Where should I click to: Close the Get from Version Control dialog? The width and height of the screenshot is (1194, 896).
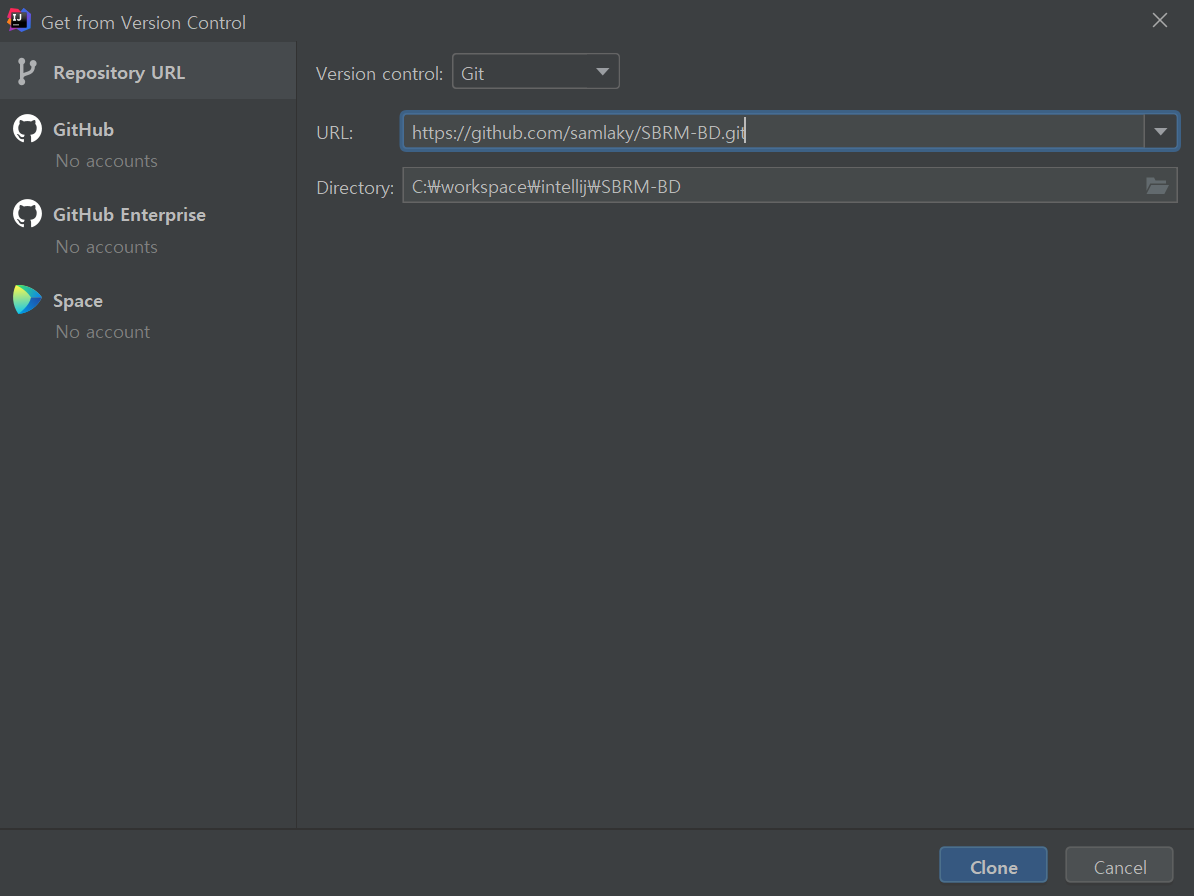[1160, 21]
